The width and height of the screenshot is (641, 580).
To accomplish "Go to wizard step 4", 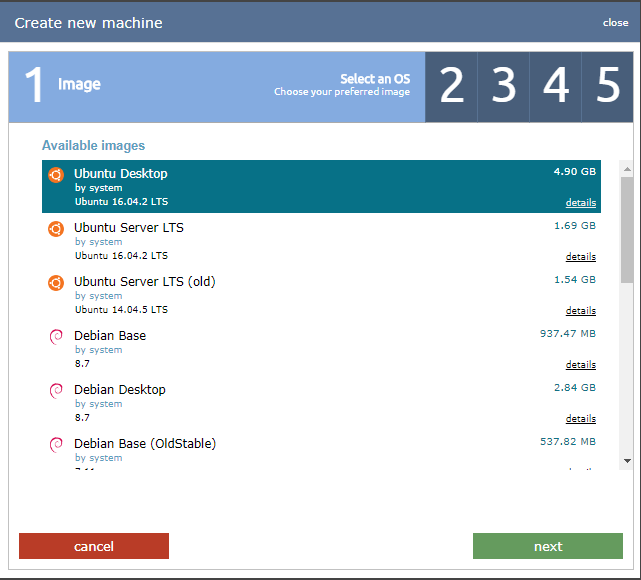I will (556, 87).
